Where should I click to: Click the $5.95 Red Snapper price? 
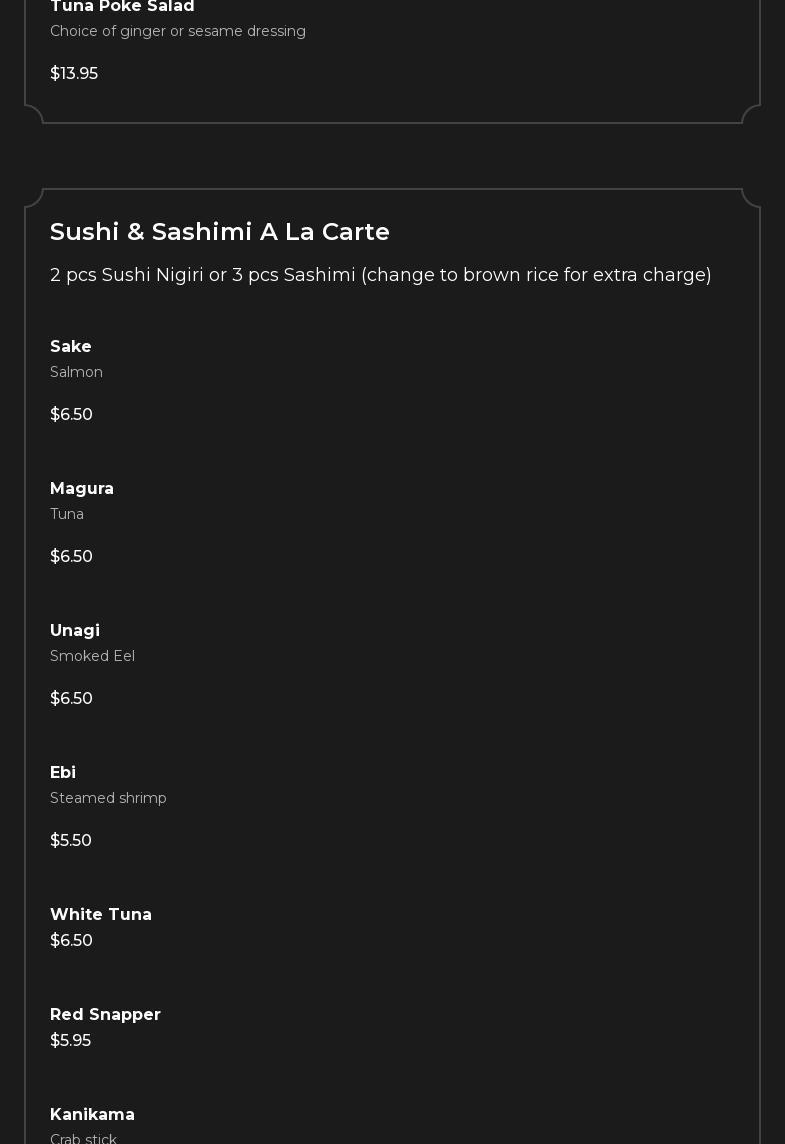click(70, 1041)
